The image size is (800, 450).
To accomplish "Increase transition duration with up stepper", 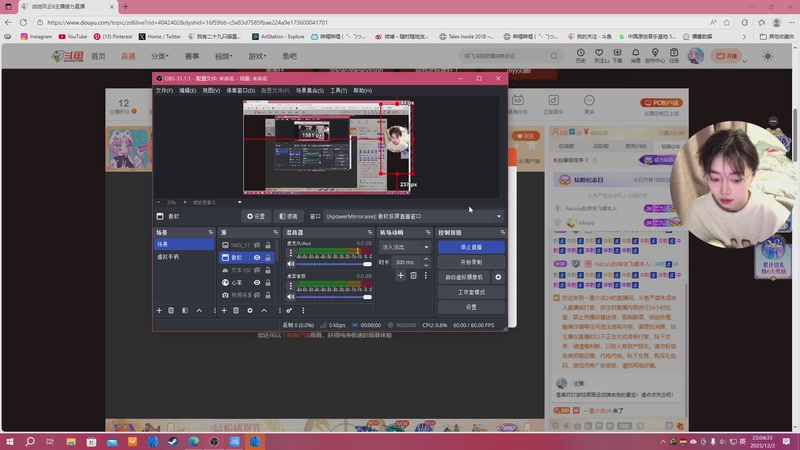I will (x=426, y=259).
